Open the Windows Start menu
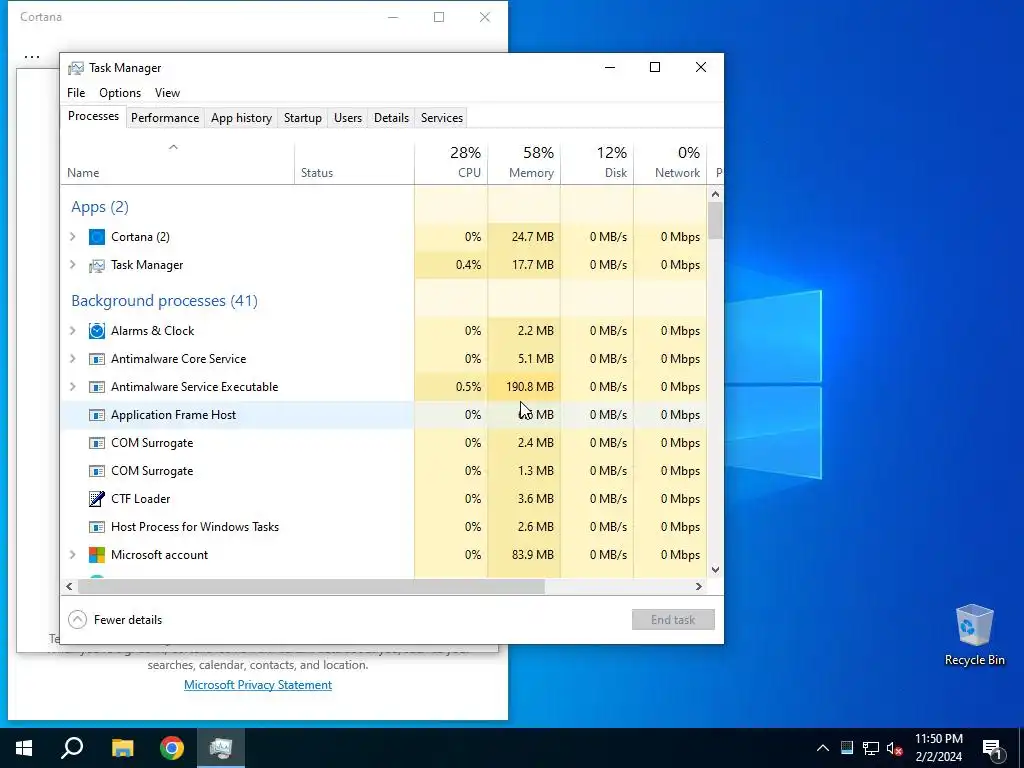Screen dimensions: 1024x768 [x=24, y=748]
